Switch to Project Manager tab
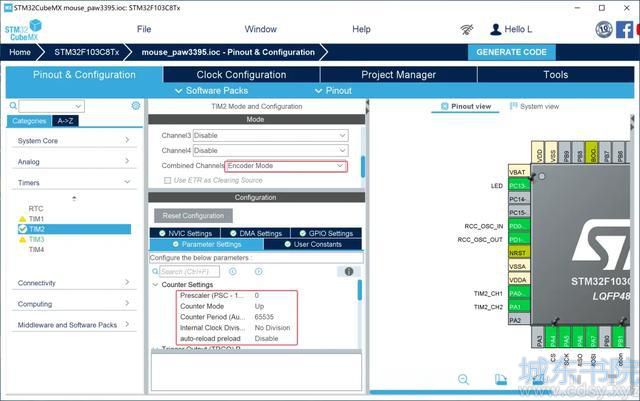This screenshot has width=640, height=401. pyautogui.click(x=398, y=75)
